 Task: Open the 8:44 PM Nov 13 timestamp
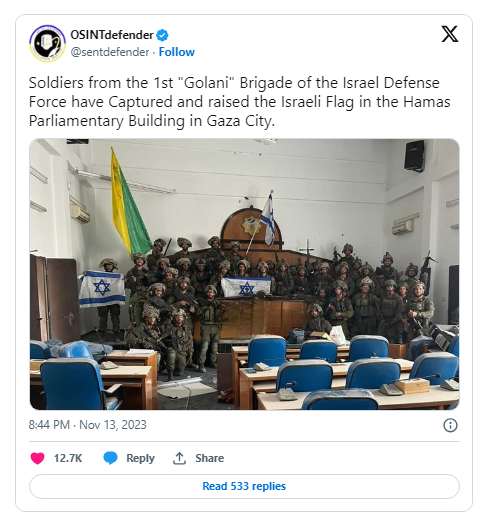[87, 425]
